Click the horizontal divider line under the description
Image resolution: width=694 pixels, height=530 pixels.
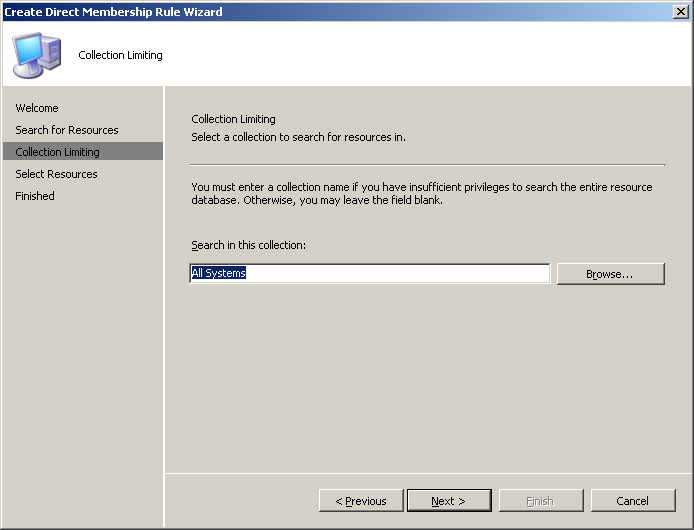point(428,165)
